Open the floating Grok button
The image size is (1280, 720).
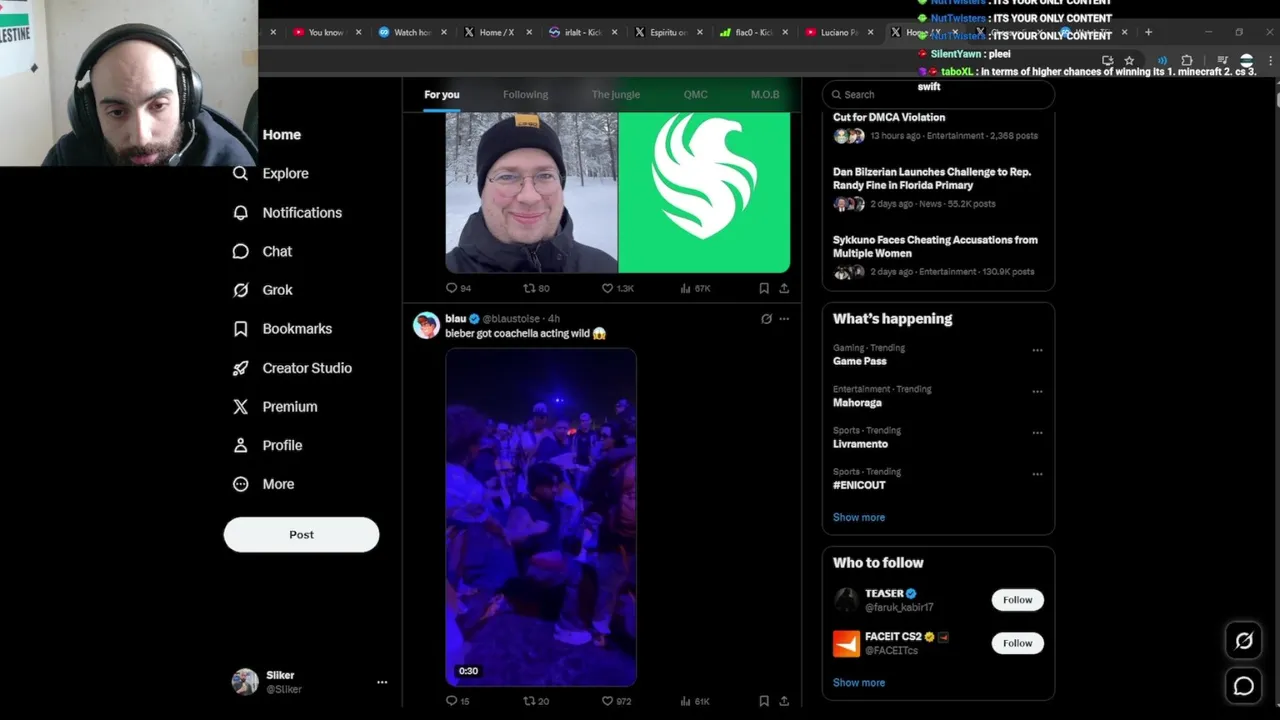[x=1244, y=641]
